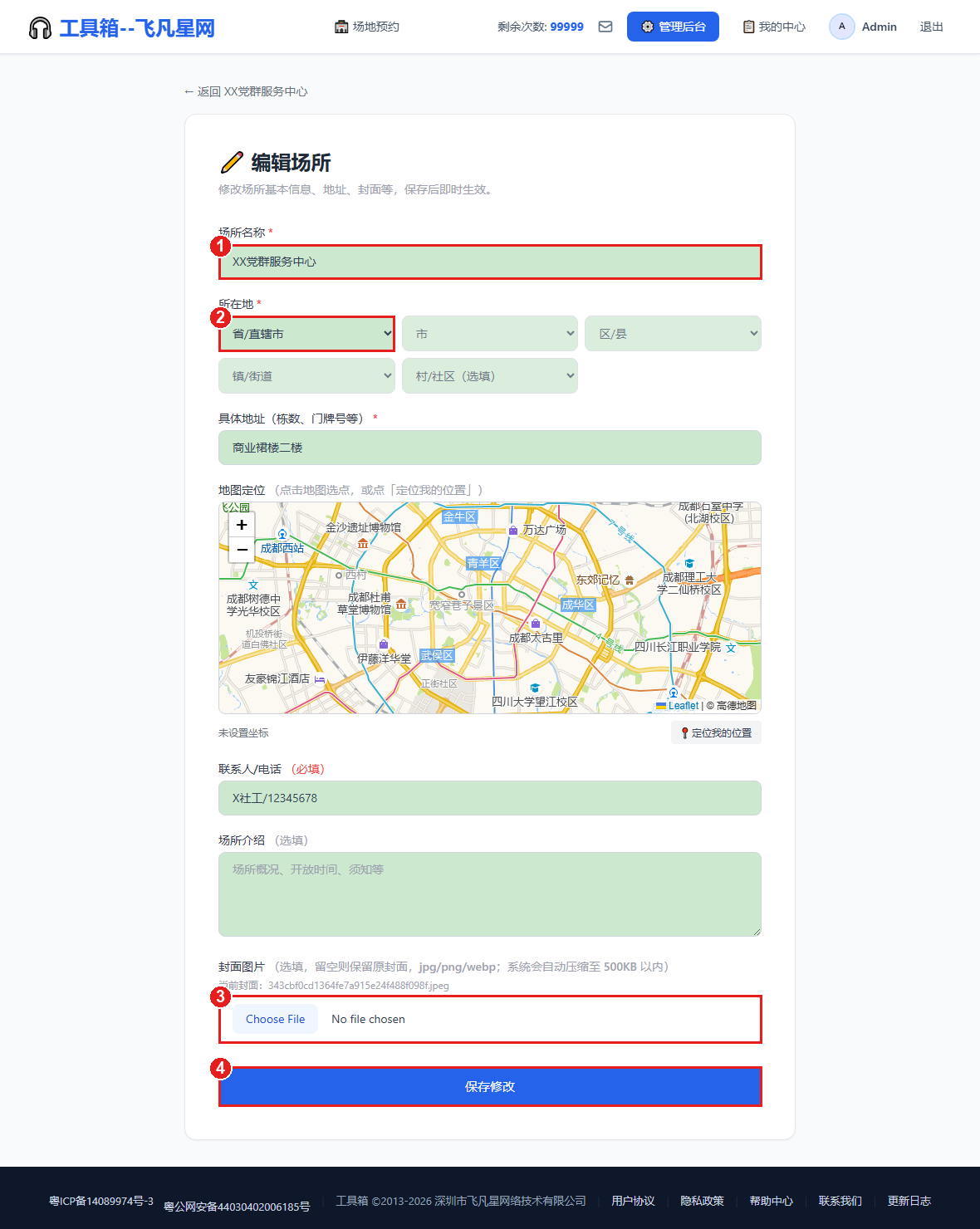Go back via 返回 XX党群服务中心 link
Image resolution: width=980 pixels, height=1229 pixels.
(x=246, y=91)
